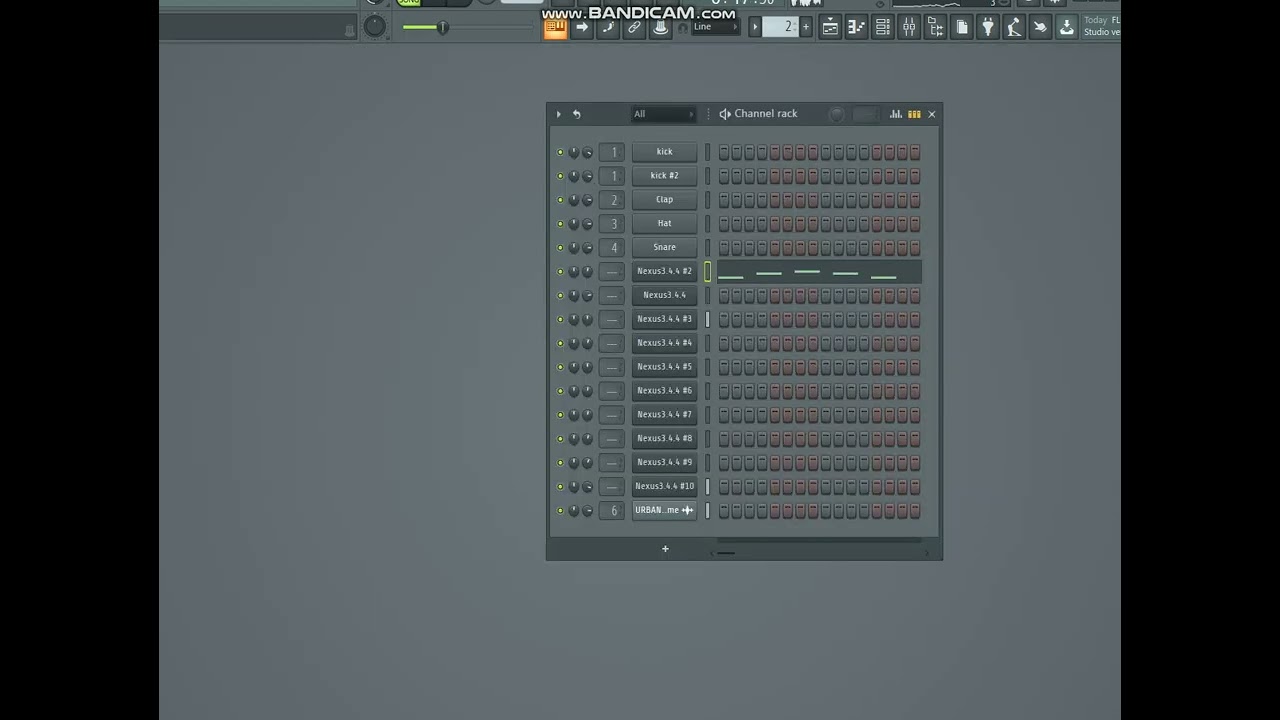Click the tempo tapper icon
The width and height of the screenshot is (1280, 720).
(1014, 28)
